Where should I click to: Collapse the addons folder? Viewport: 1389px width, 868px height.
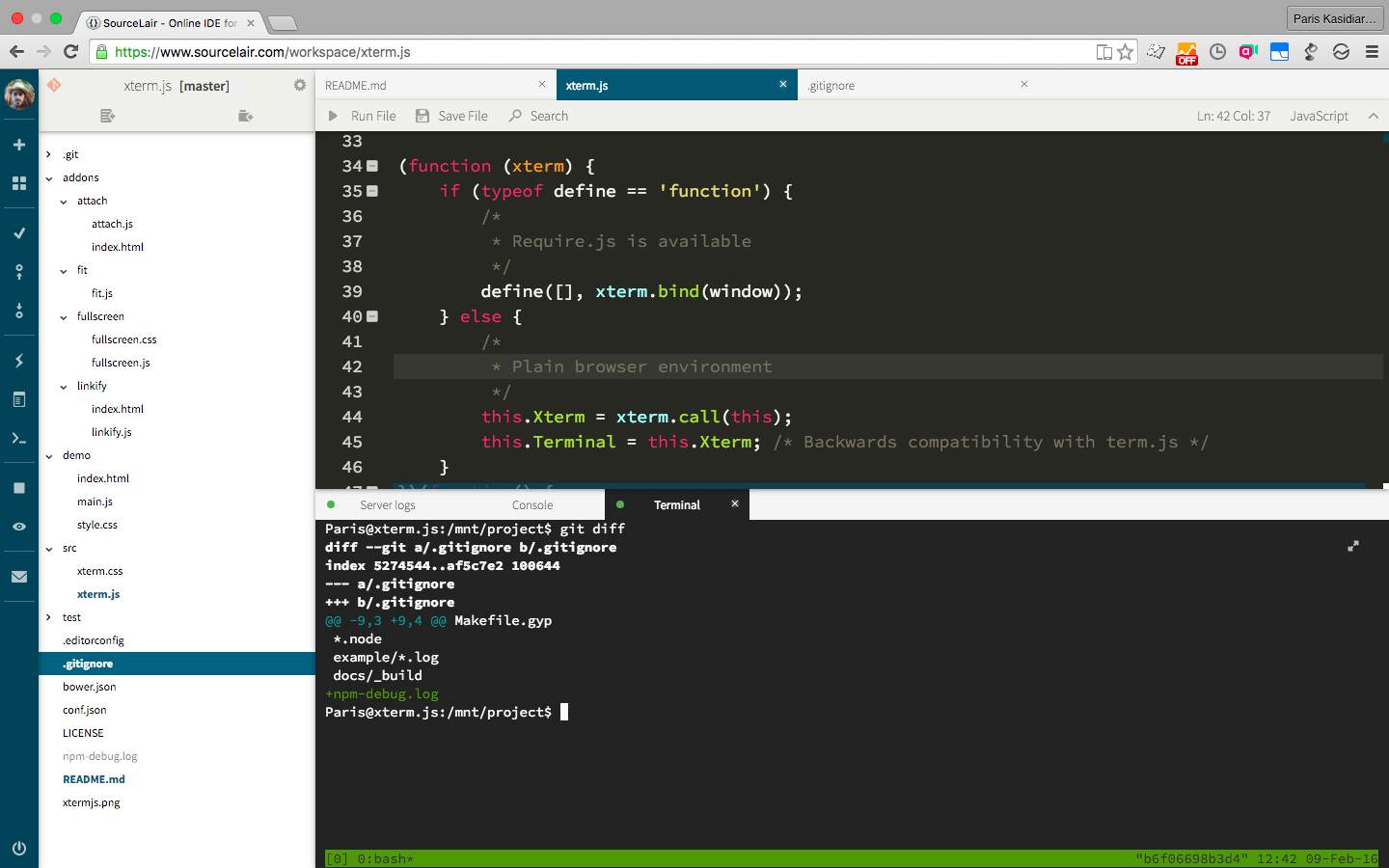point(49,177)
